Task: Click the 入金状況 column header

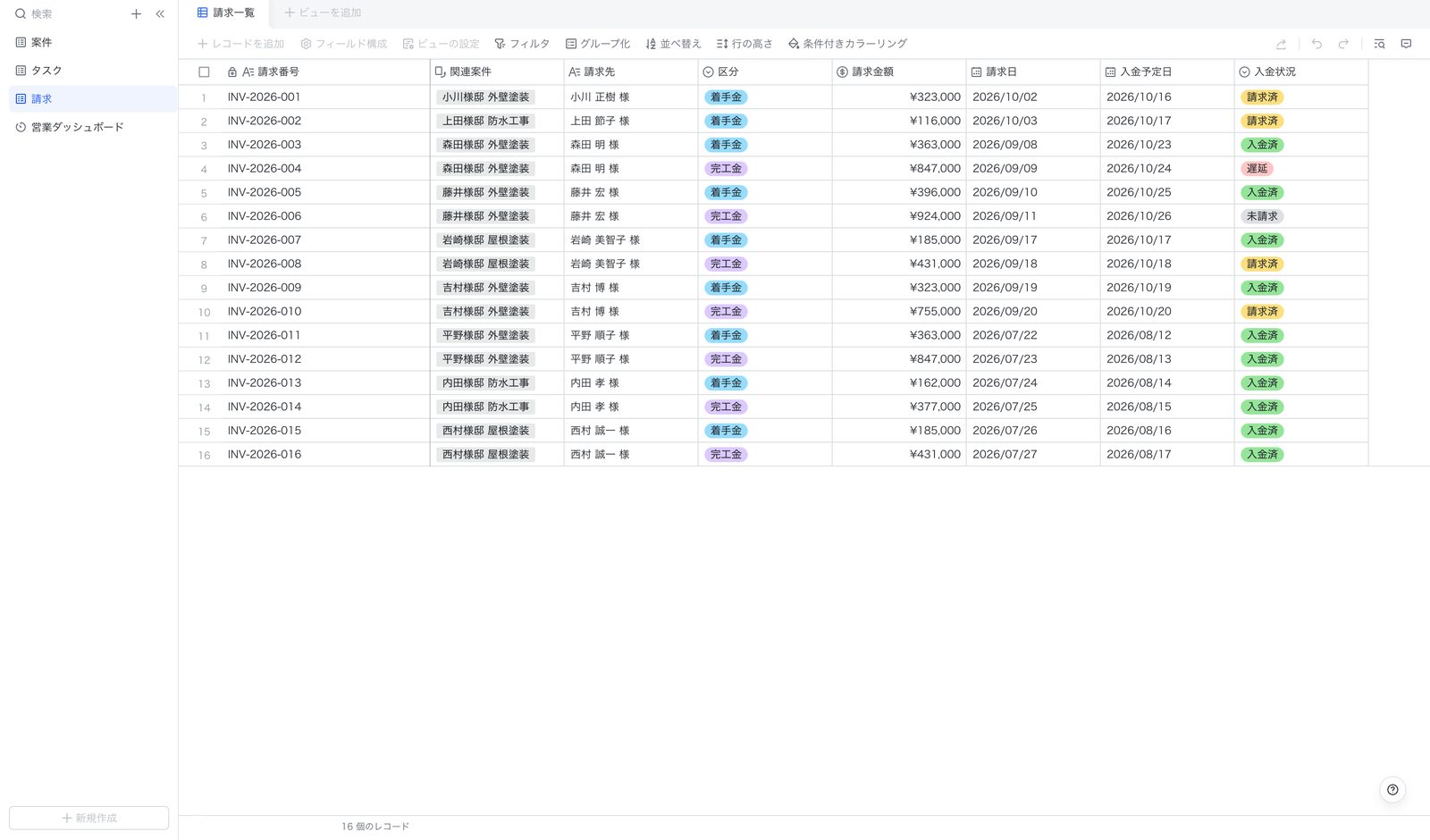Action: (1301, 72)
